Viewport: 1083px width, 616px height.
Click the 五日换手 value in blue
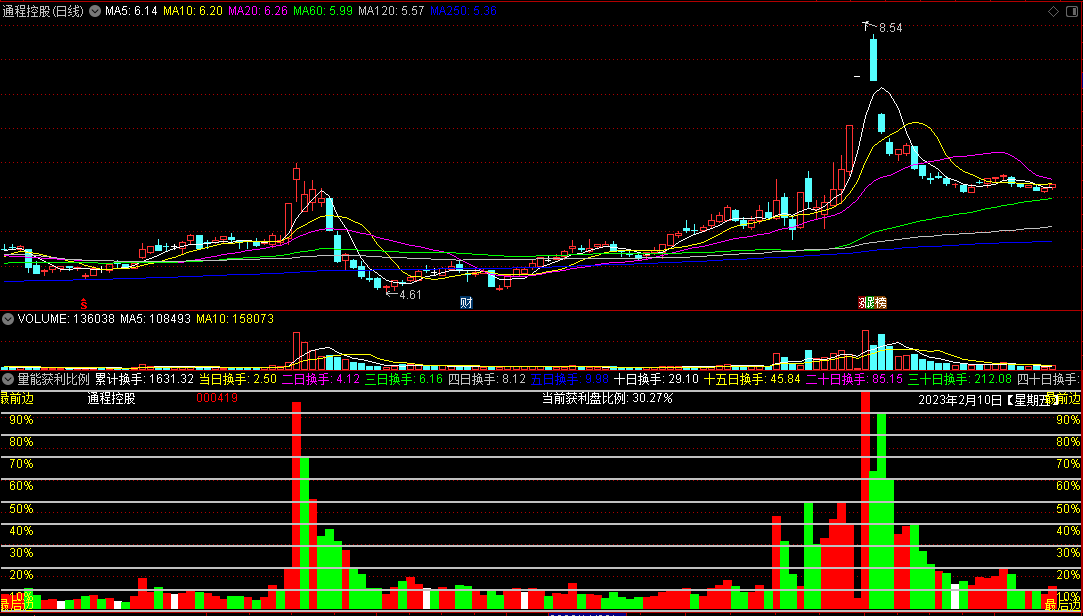click(570, 379)
